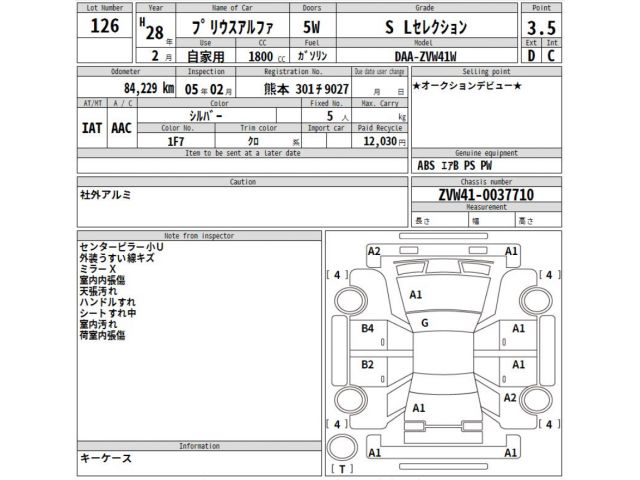Click the B4 damage mark on diagram
The image size is (640, 480).
(367, 328)
